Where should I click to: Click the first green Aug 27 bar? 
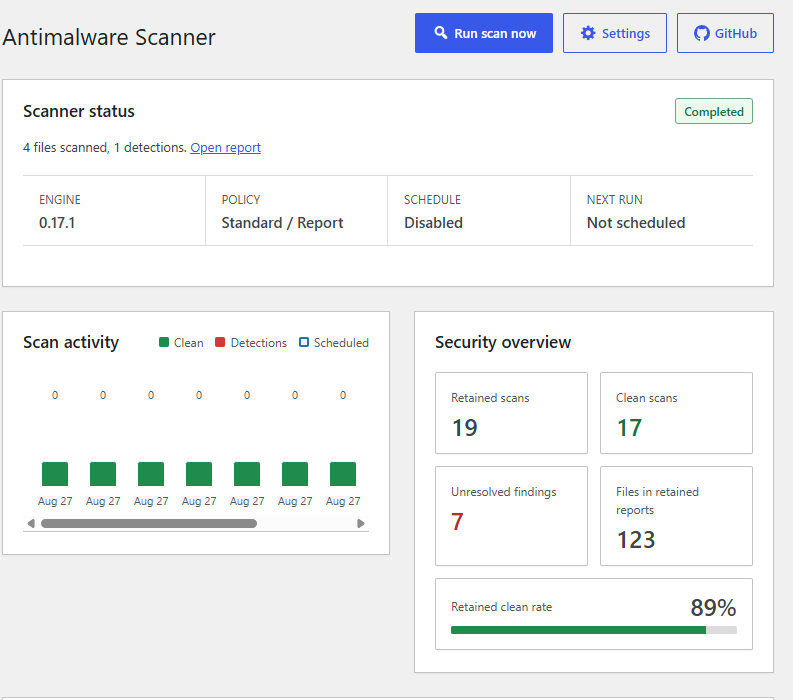point(55,474)
